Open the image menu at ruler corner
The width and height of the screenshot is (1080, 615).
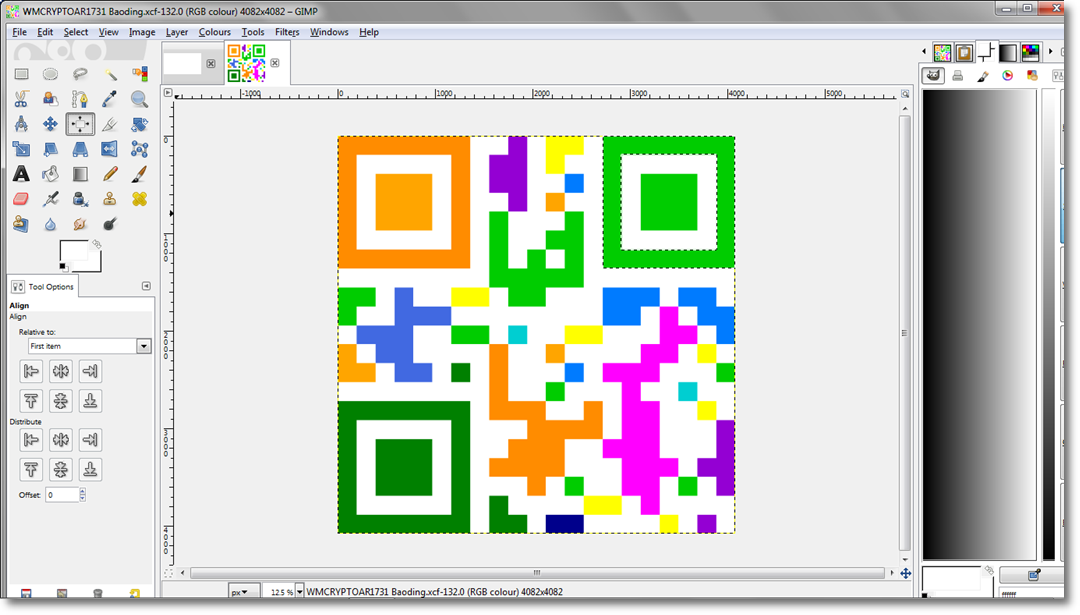[x=167, y=92]
